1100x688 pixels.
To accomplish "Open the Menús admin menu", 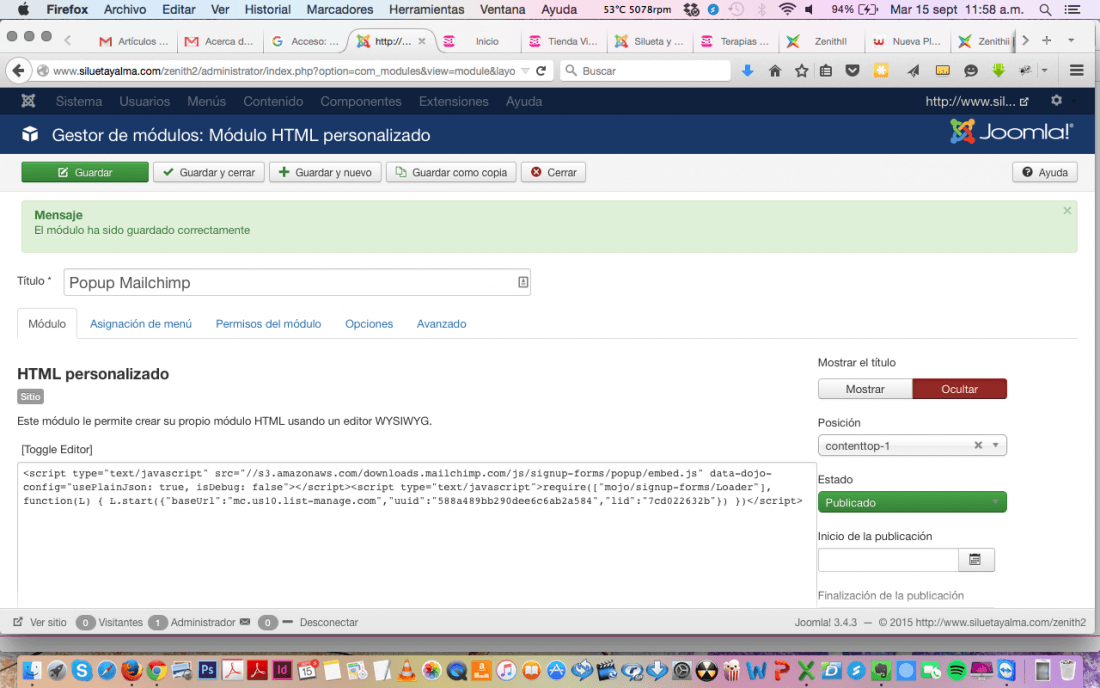I will pyautogui.click(x=206, y=102).
